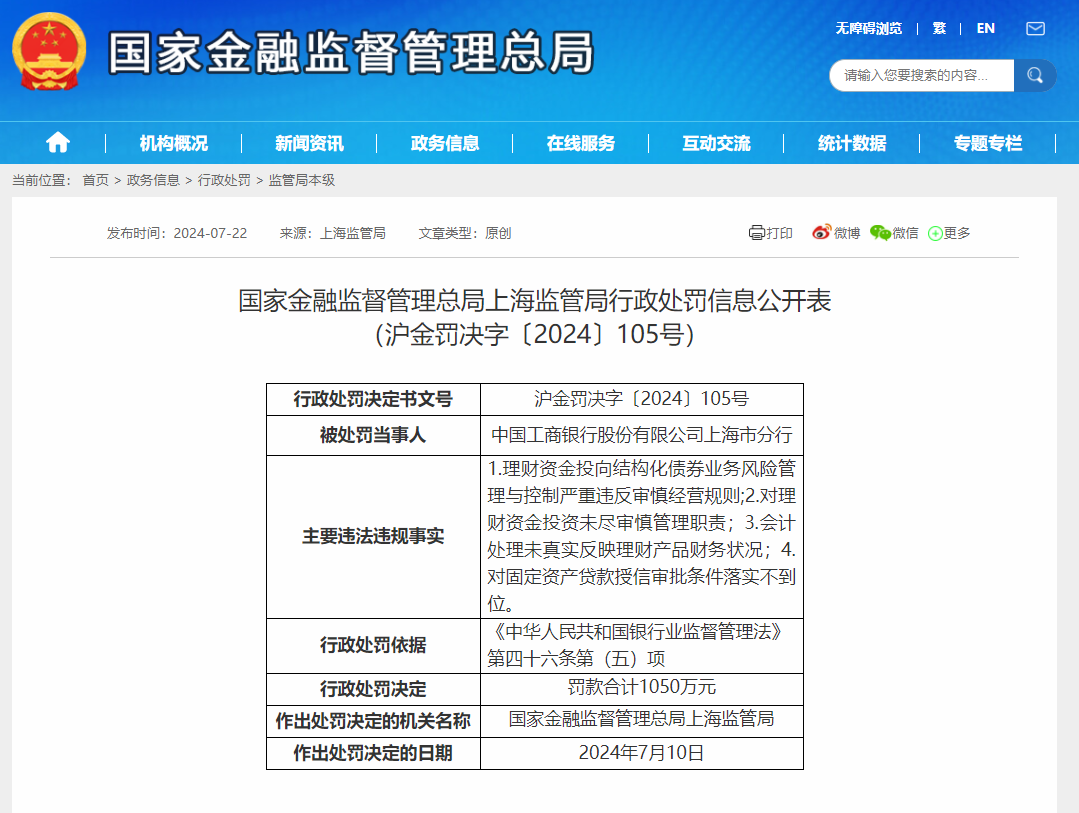Click table cell 行政处罚决定书文号

(373, 399)
